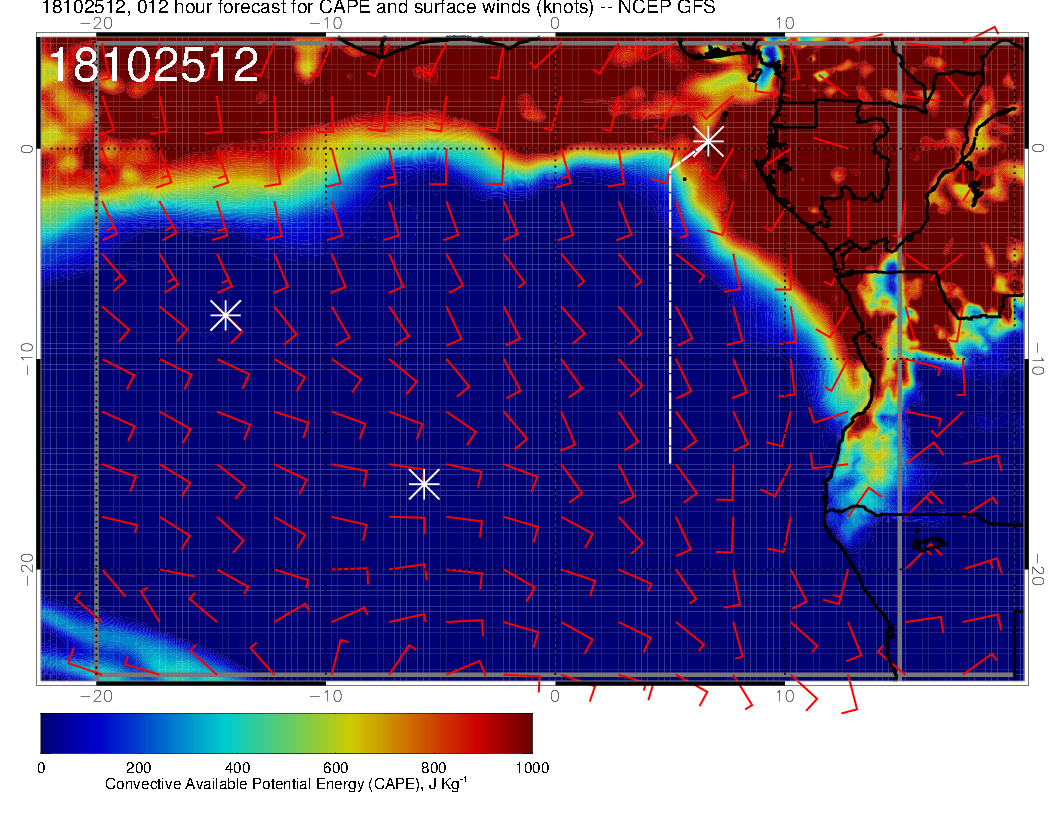The image size is (1056, 816).
Task: Click the 10 longitude label on top axis
Action: point(785,23)
